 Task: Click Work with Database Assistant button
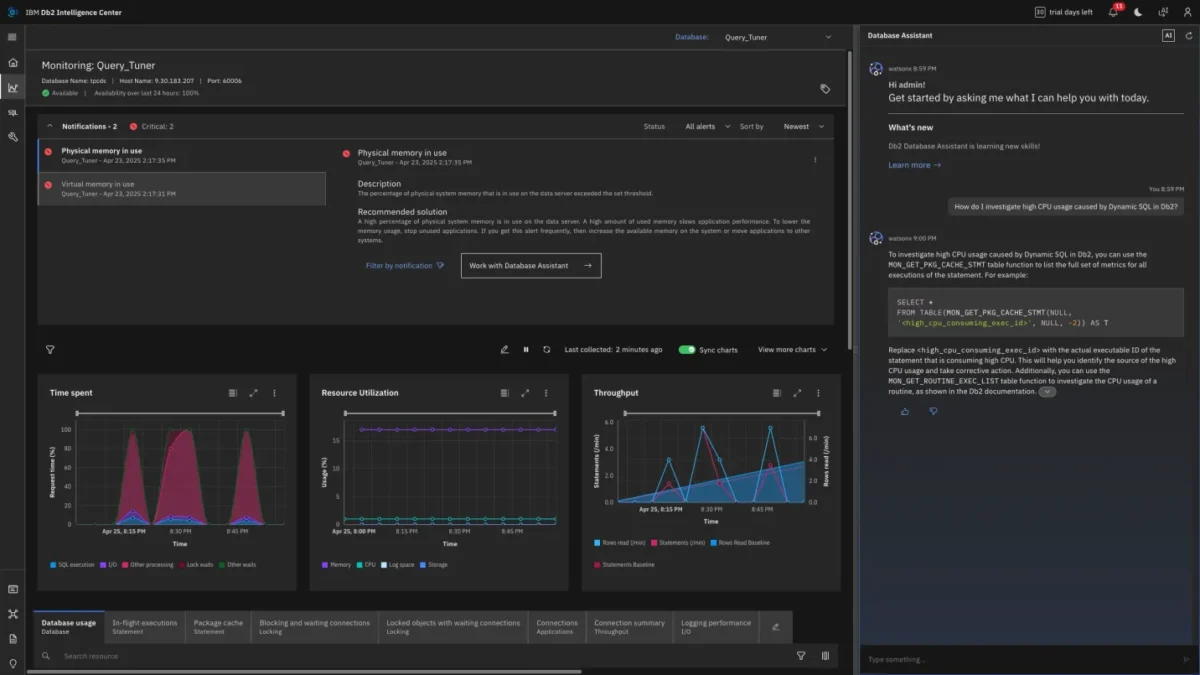point(531,265)
